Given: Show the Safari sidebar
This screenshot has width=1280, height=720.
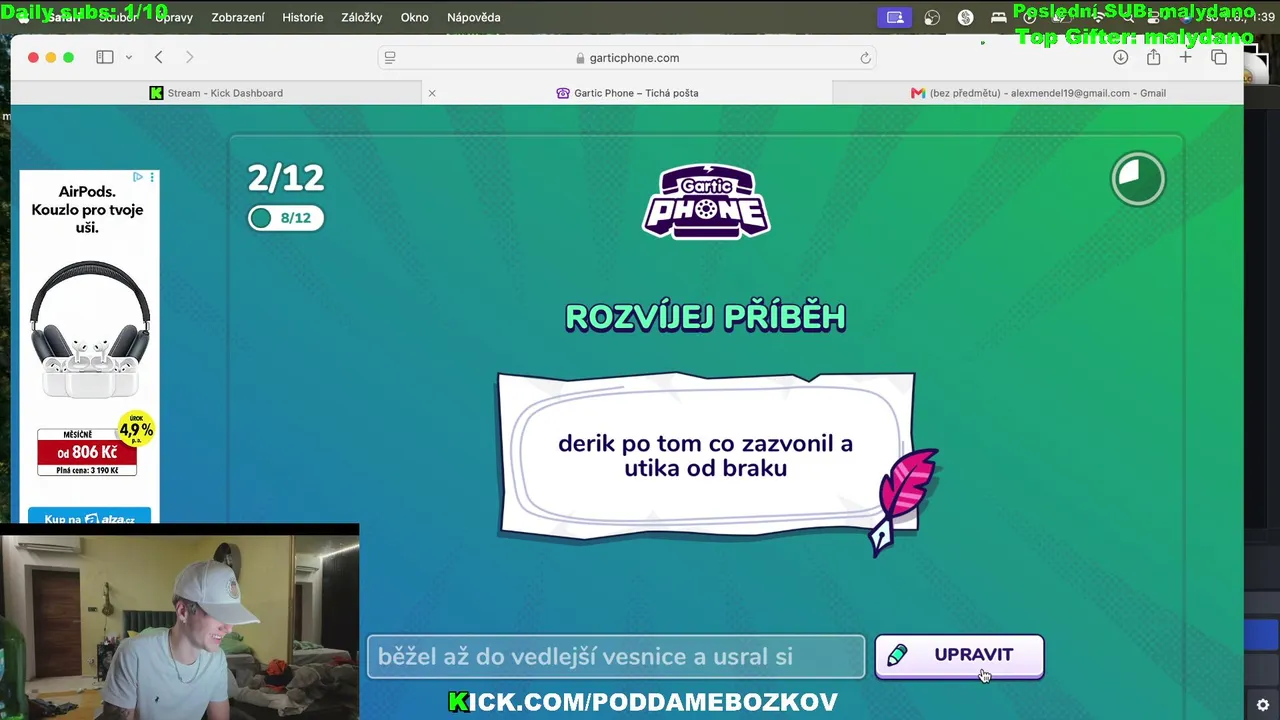Looking at the screenshot, I should [105, 58].
